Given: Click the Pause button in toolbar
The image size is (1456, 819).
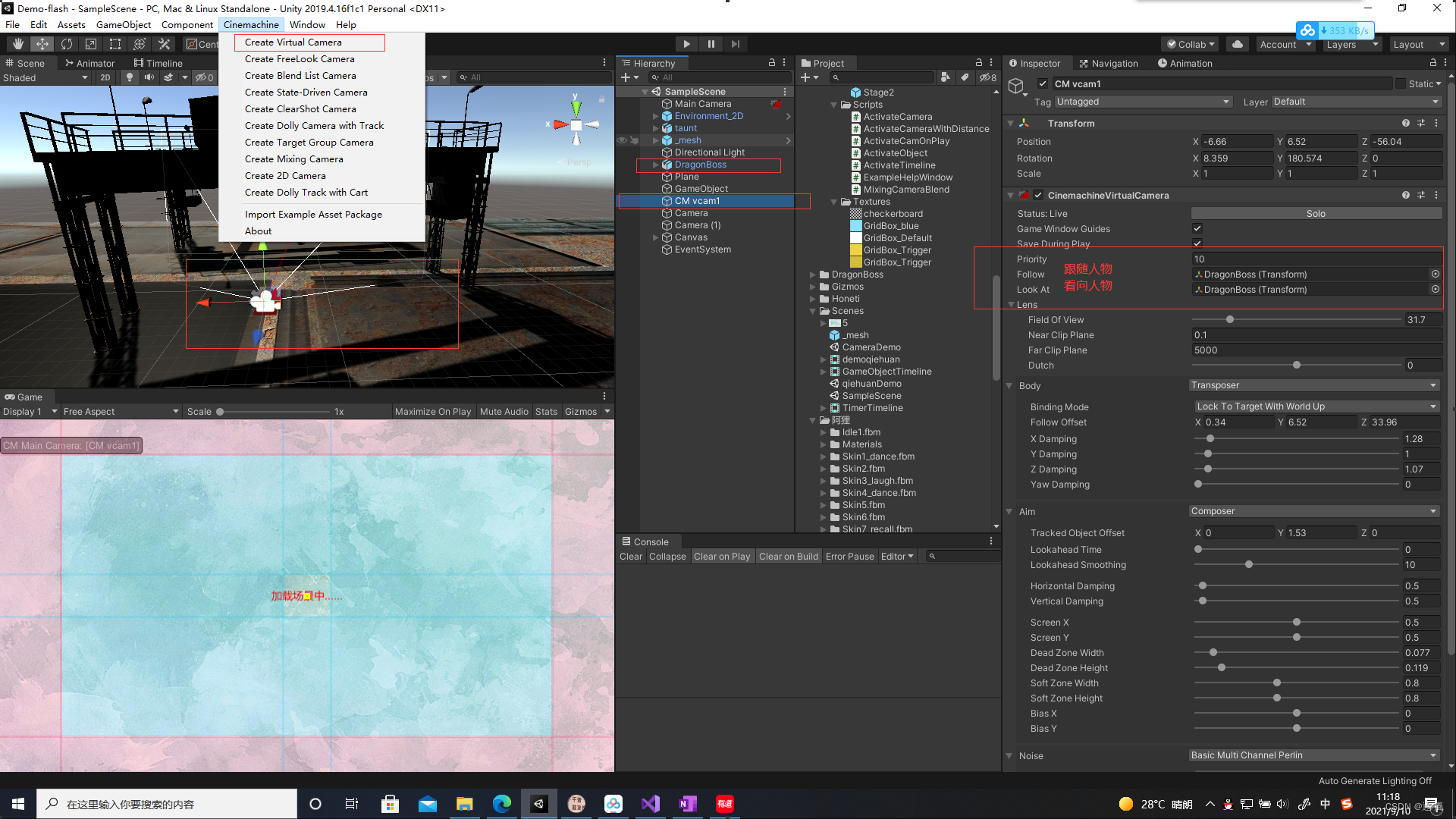Looking at the screenshot, I should 711,44.
